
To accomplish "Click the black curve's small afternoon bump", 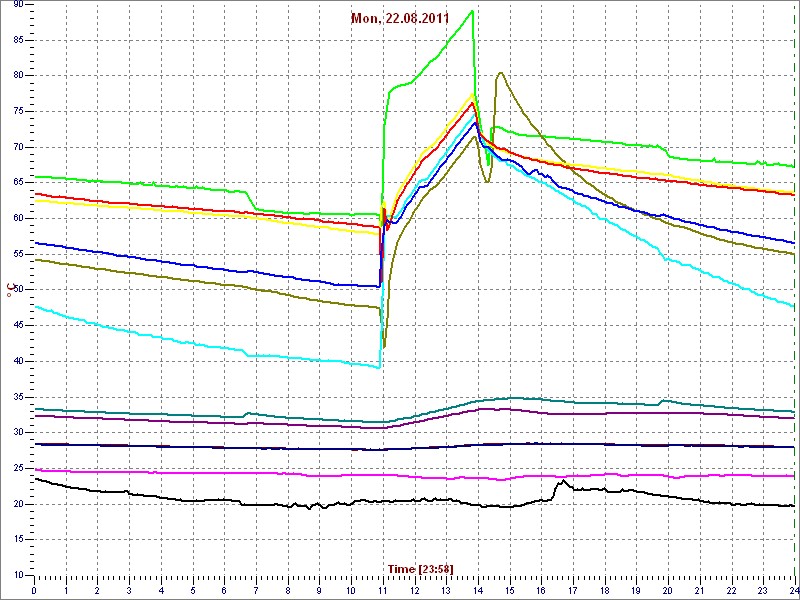I will tap(563, 481).
